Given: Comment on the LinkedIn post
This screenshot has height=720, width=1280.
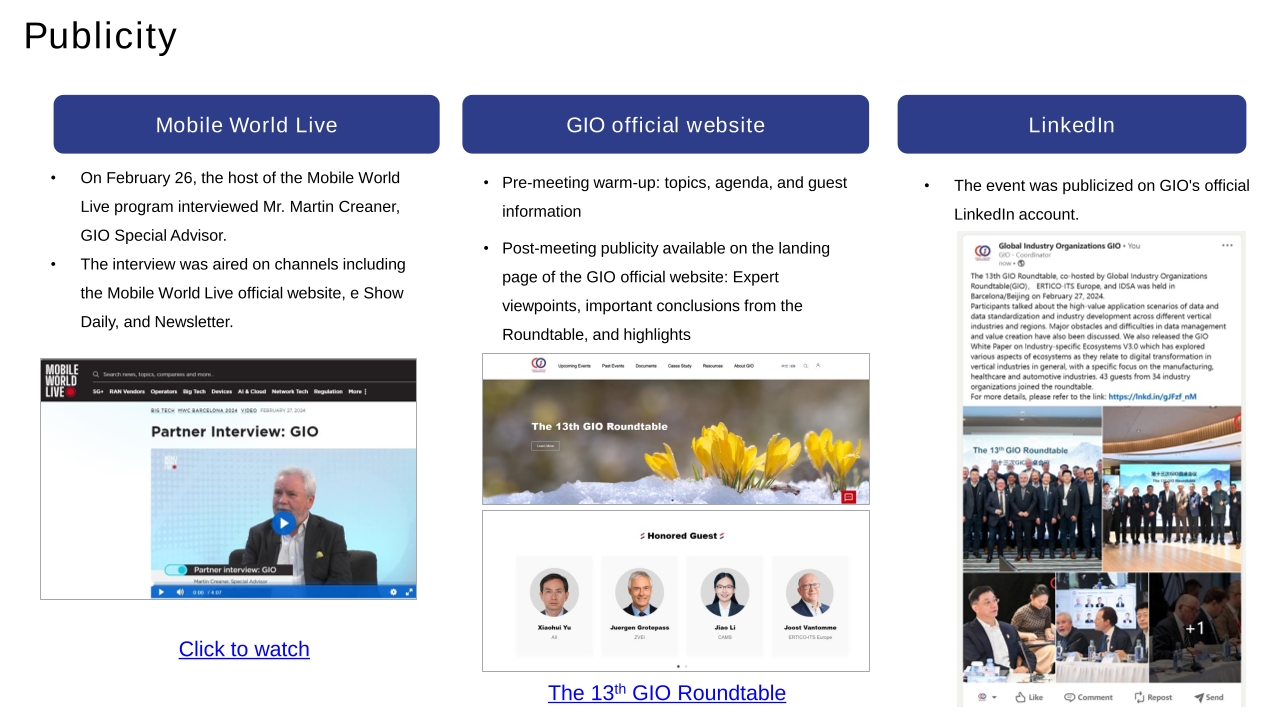Looking at the screenshot, I should (x=1088, y=697).
